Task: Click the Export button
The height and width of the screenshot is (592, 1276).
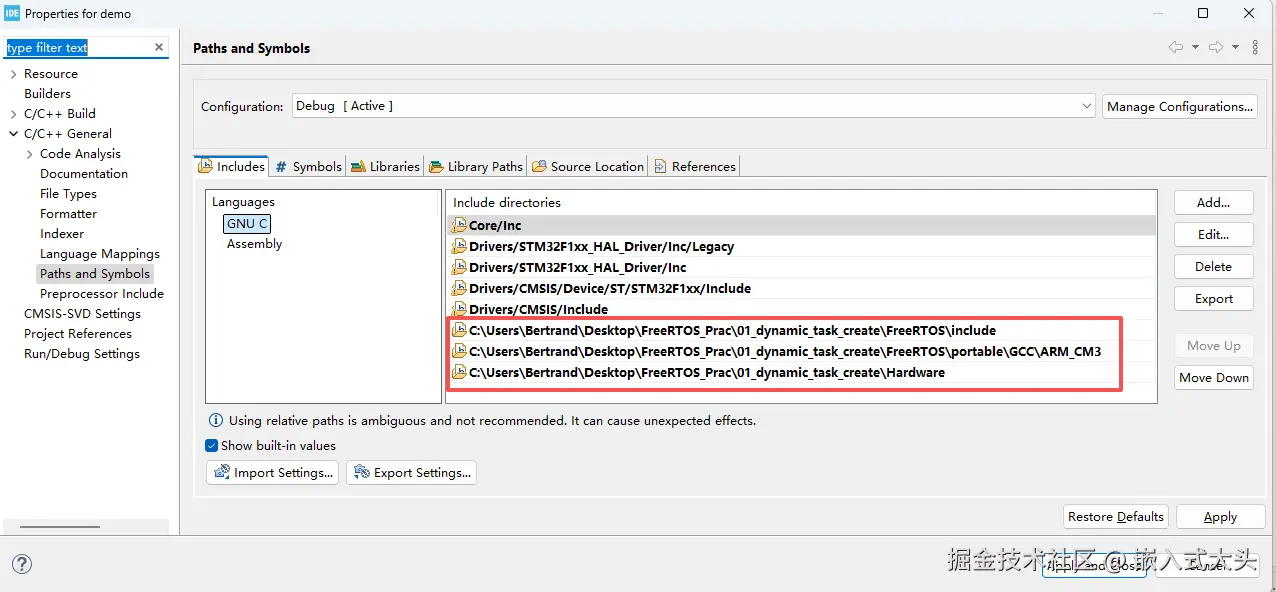Action: (1213, 298)
